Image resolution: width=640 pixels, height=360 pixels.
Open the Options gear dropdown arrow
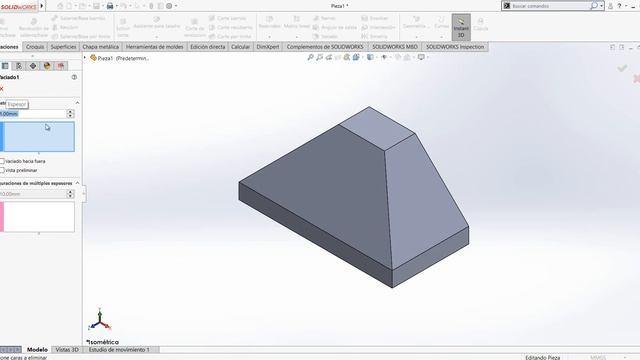pos(176,6)
